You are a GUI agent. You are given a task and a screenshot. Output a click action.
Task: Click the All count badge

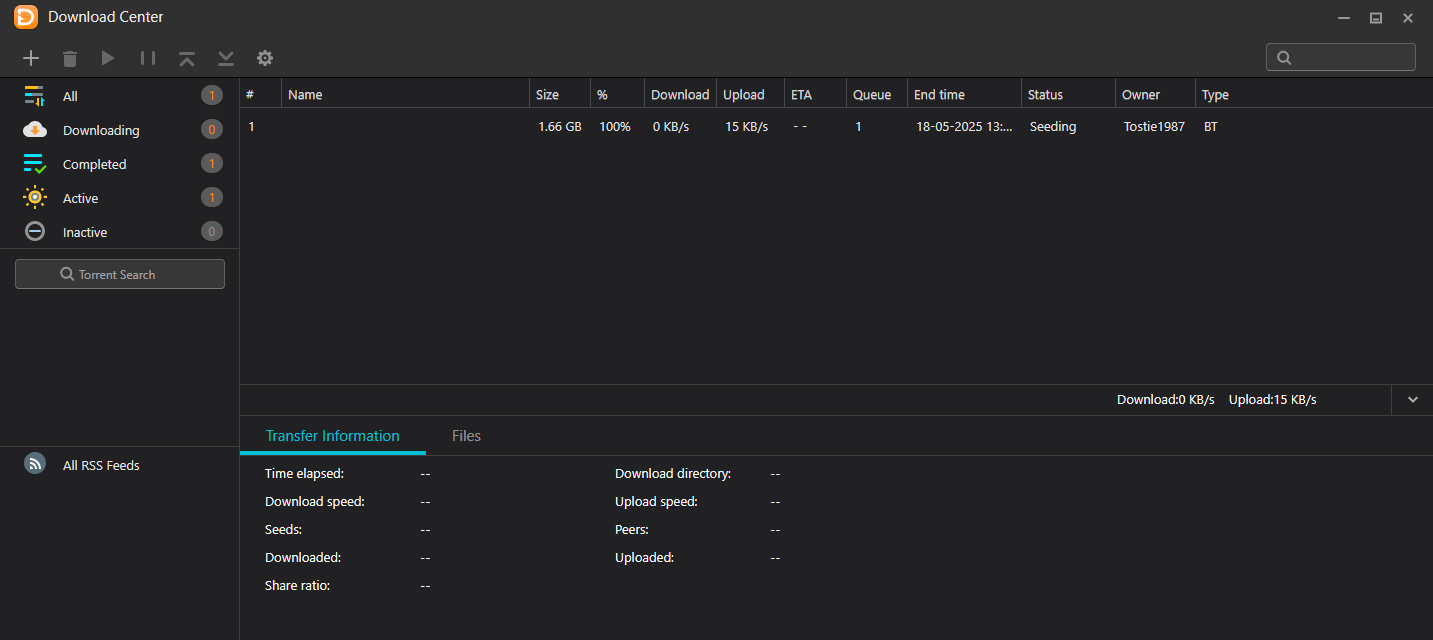pyautogui.click(x=211, y=96)
